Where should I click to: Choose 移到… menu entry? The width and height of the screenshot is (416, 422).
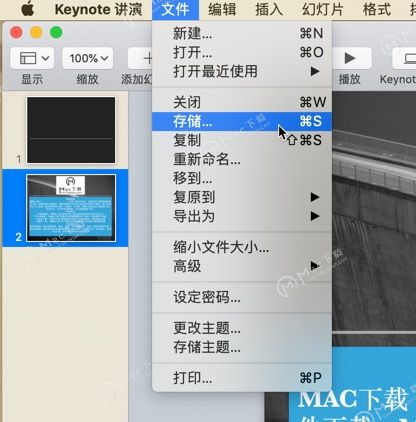[x=242, y=178]
